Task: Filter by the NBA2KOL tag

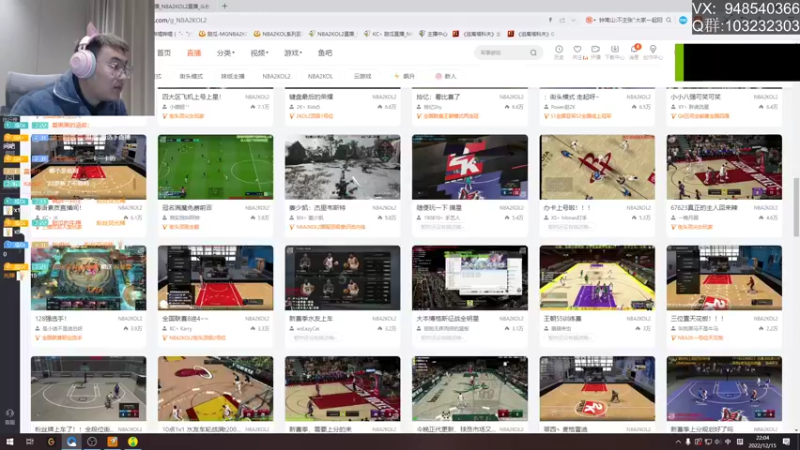Action: pyautogui.click(x=320, y=76)
